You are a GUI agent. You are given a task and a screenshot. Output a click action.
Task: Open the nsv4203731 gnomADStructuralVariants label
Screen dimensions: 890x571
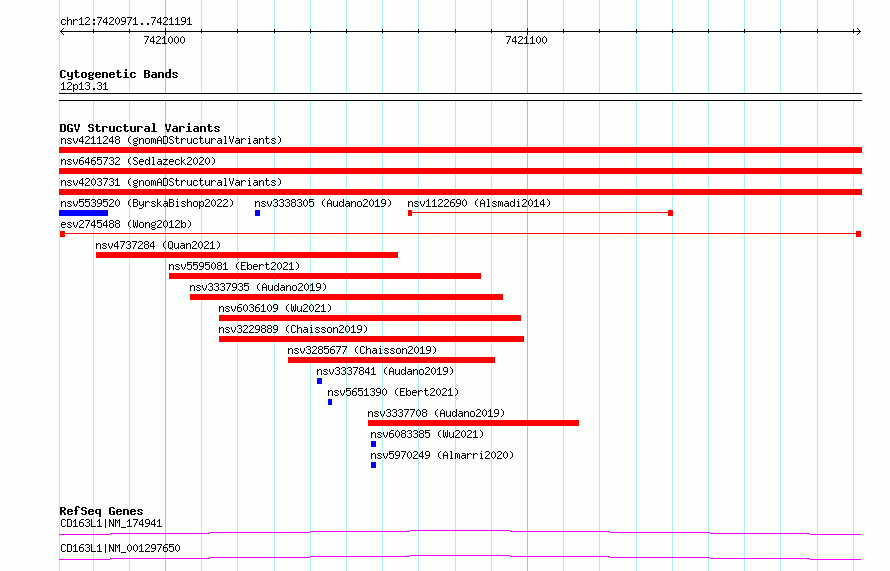[171, 182]
